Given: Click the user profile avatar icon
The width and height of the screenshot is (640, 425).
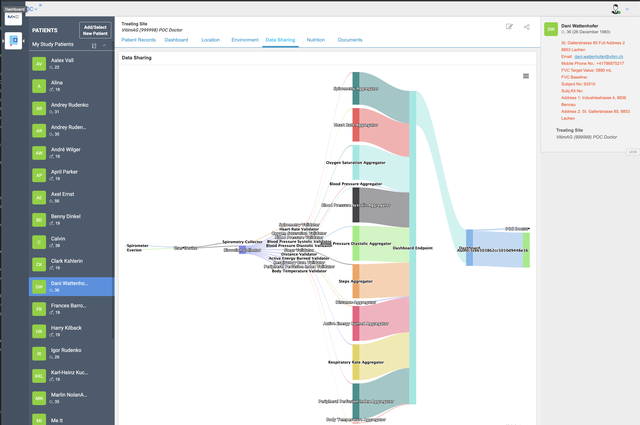Looking at the screenshot, I should point(616,9).
